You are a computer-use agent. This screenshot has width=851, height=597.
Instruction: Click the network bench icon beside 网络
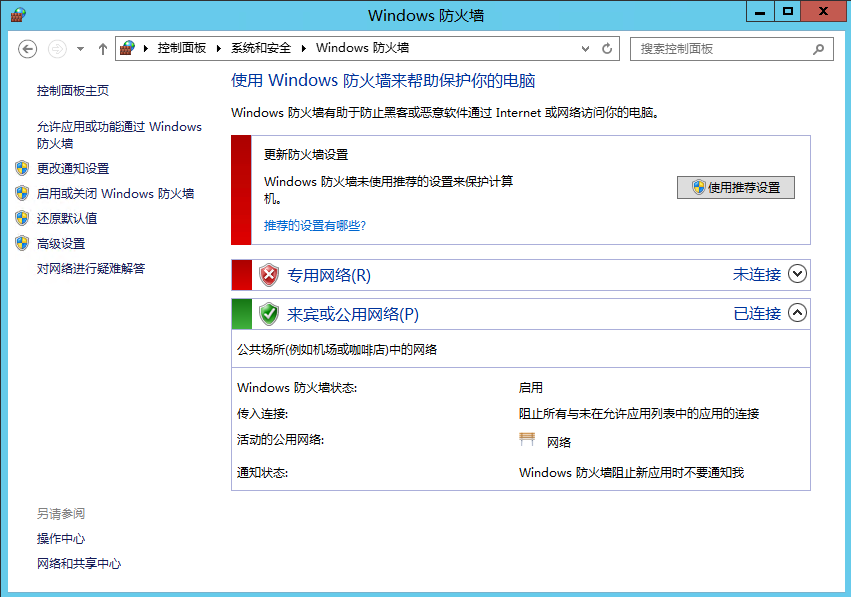[528, 441]
